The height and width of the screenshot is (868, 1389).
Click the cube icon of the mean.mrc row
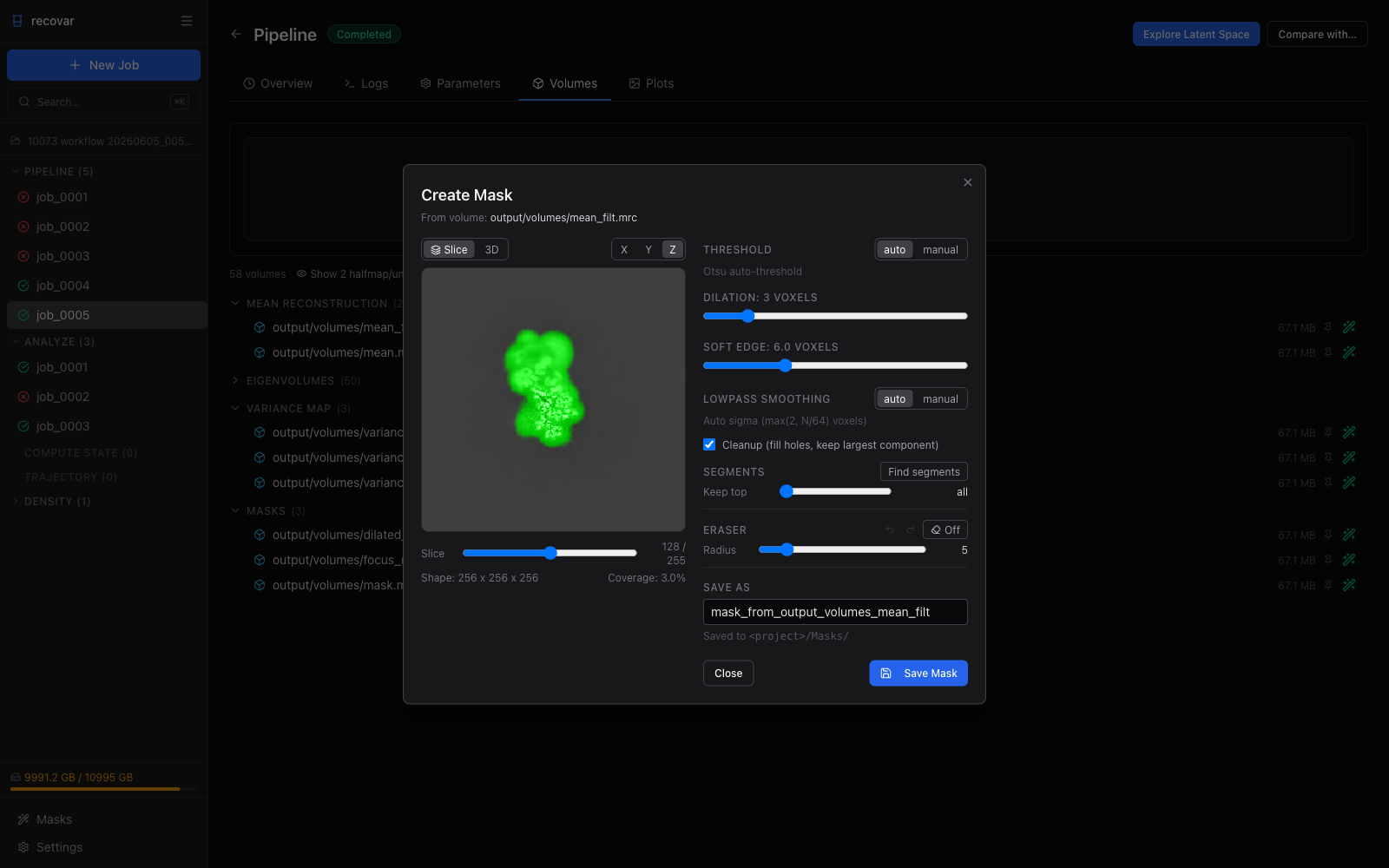pyautogui.click(x=260, y=352)
